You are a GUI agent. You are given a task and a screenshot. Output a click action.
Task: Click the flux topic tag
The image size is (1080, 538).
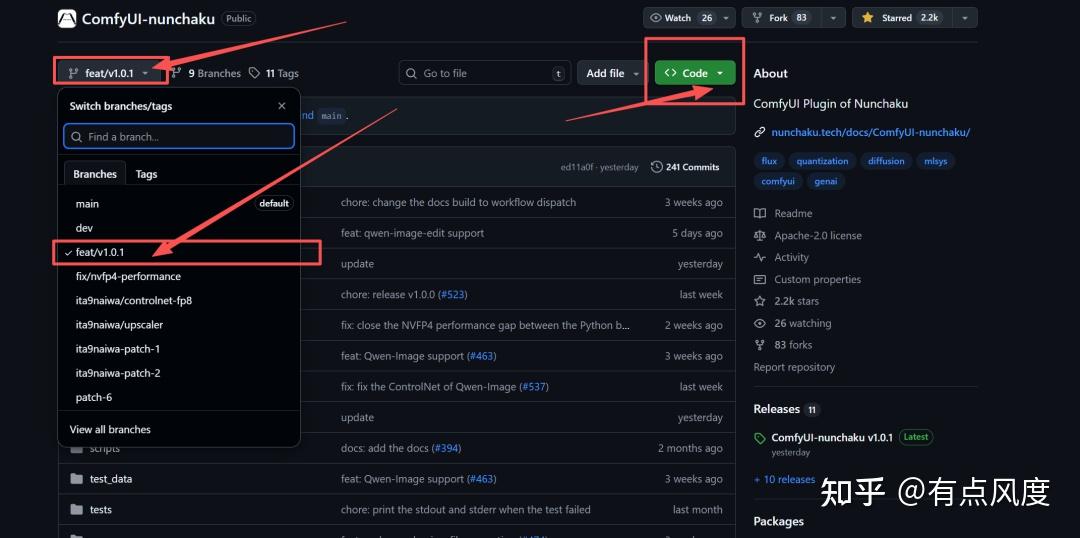point(769,161)
